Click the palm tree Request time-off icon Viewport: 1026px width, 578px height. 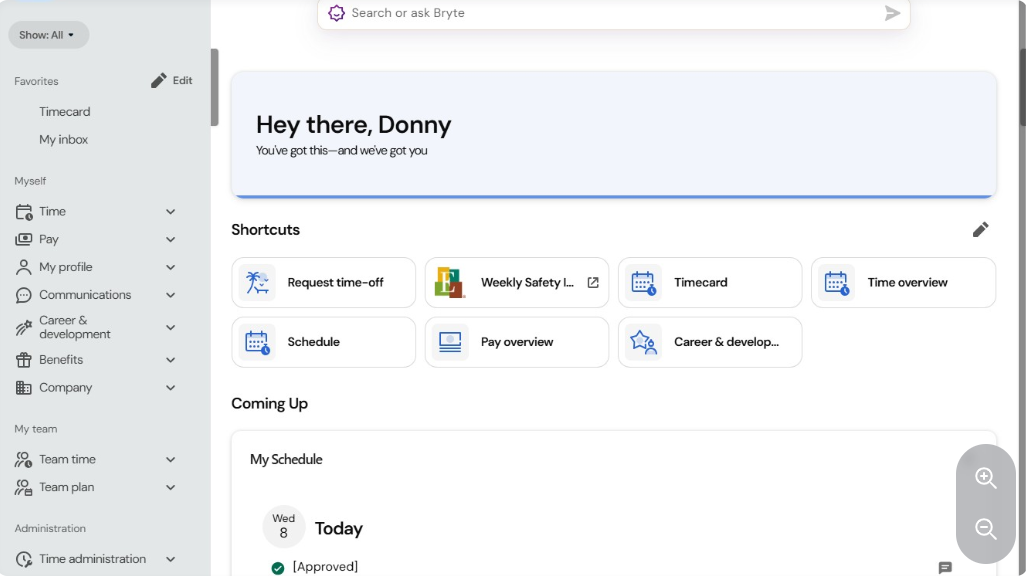click(256, 283)
